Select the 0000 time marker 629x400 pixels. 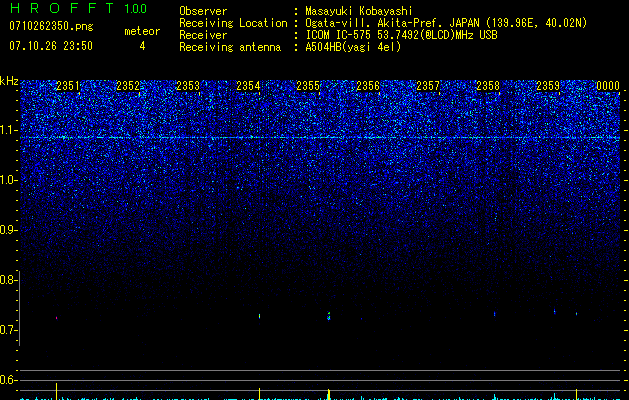(608, 86)
